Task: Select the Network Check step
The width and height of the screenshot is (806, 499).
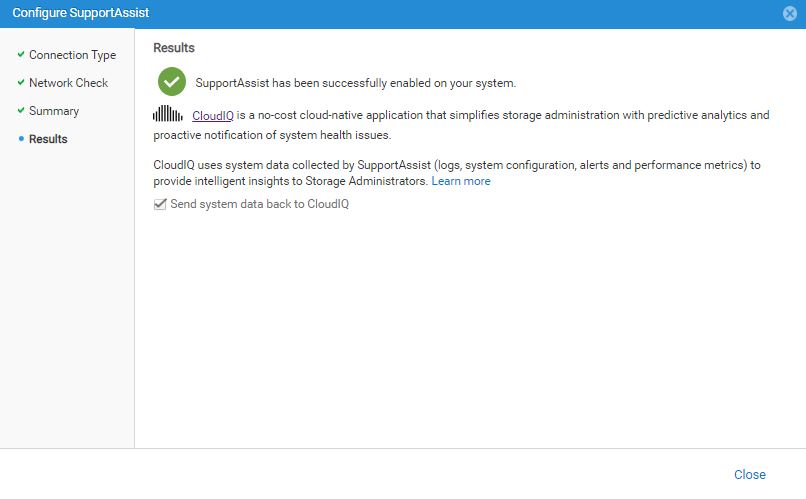Action: 68,83
